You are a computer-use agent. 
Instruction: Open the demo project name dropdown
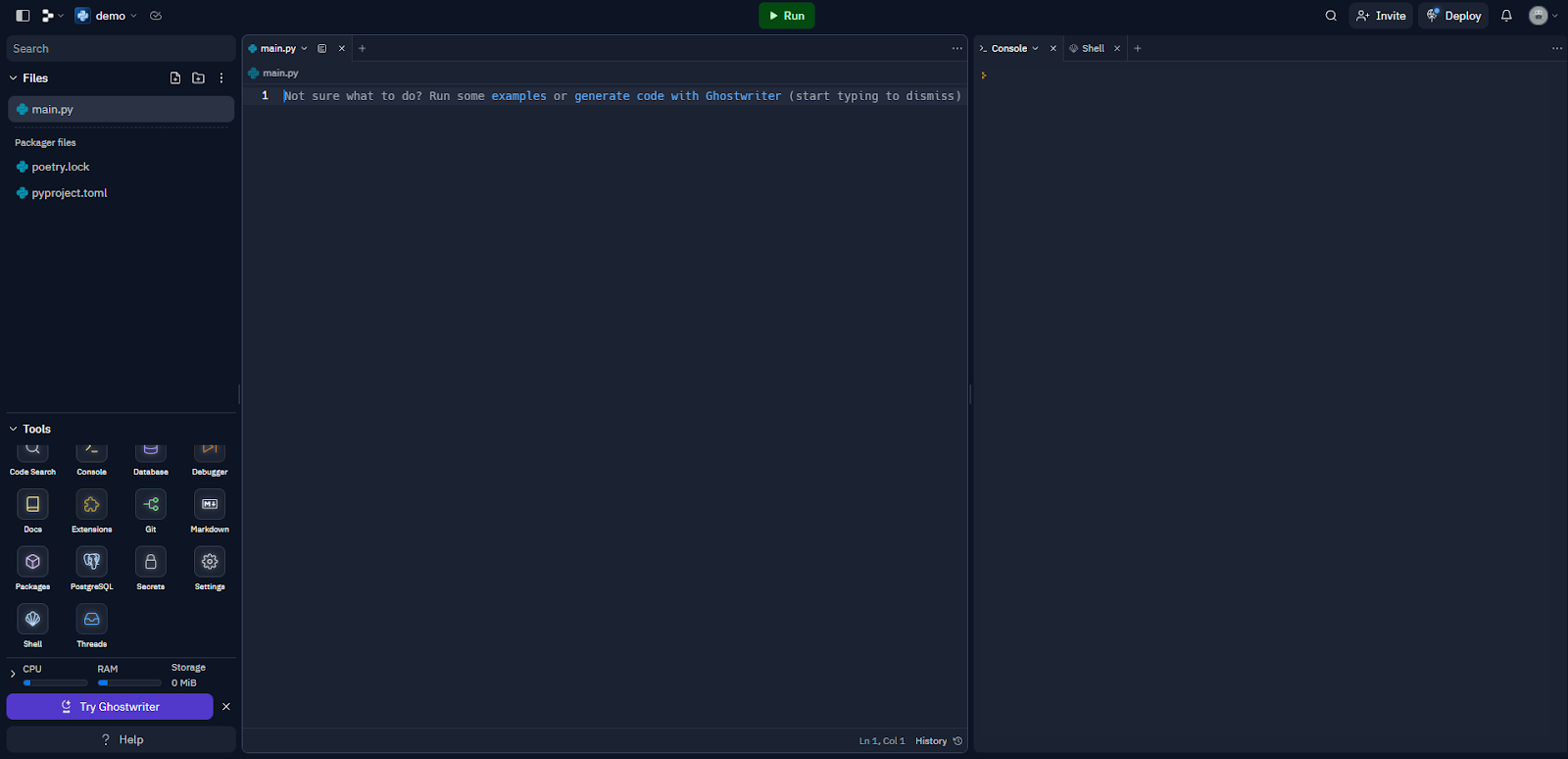tap(110, 16)
